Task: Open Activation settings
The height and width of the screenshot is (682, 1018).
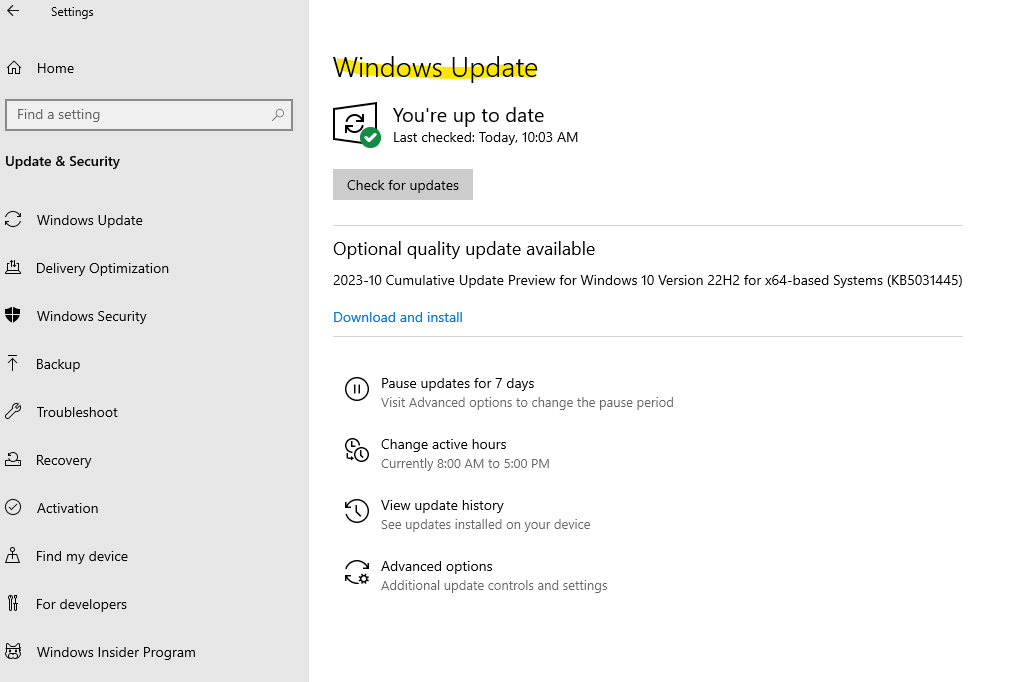Action: coord(67,509)
